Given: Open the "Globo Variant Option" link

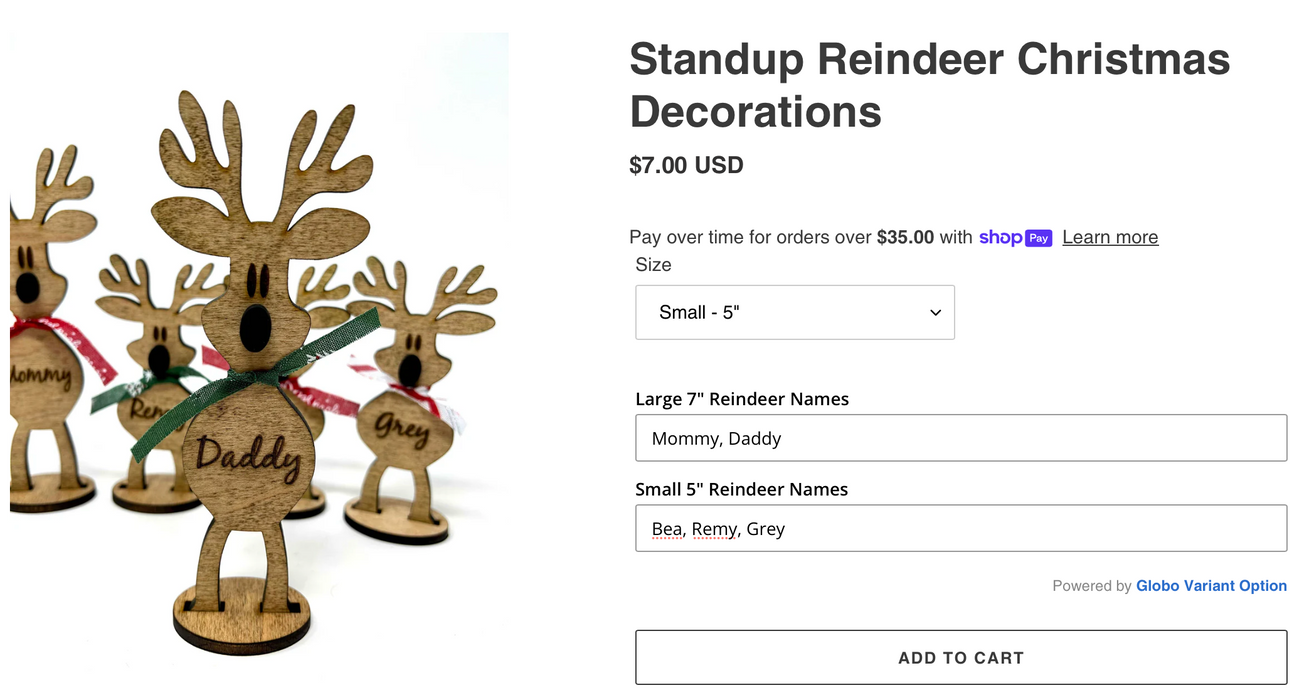Looking at the screenshot, I should click(1212, 586).
